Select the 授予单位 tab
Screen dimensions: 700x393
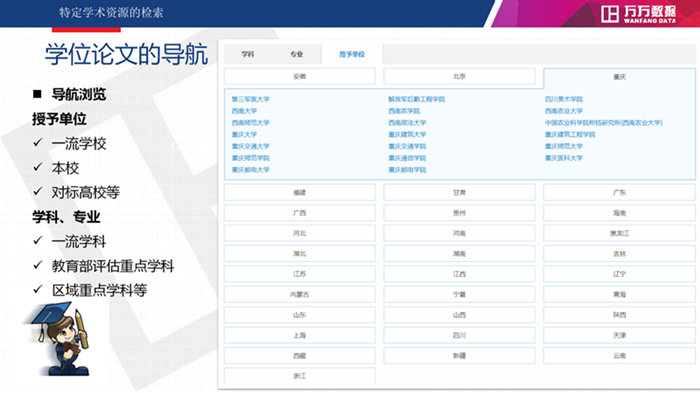tap(352, 54)
